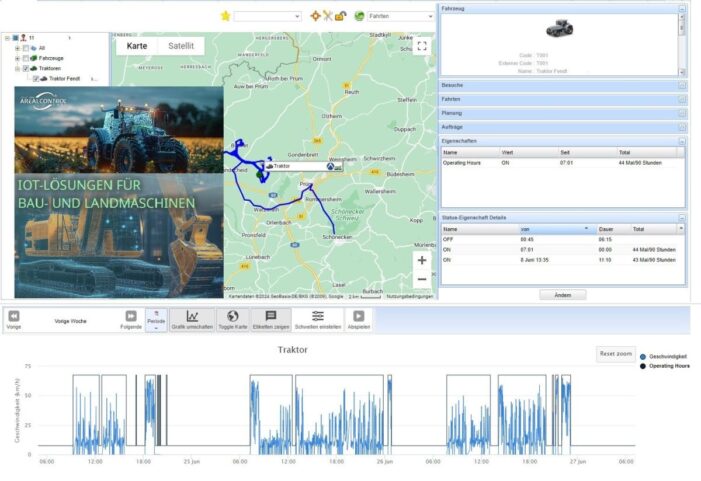
Task: Click the lock icon in top toolbar
Action: point(340,16)
